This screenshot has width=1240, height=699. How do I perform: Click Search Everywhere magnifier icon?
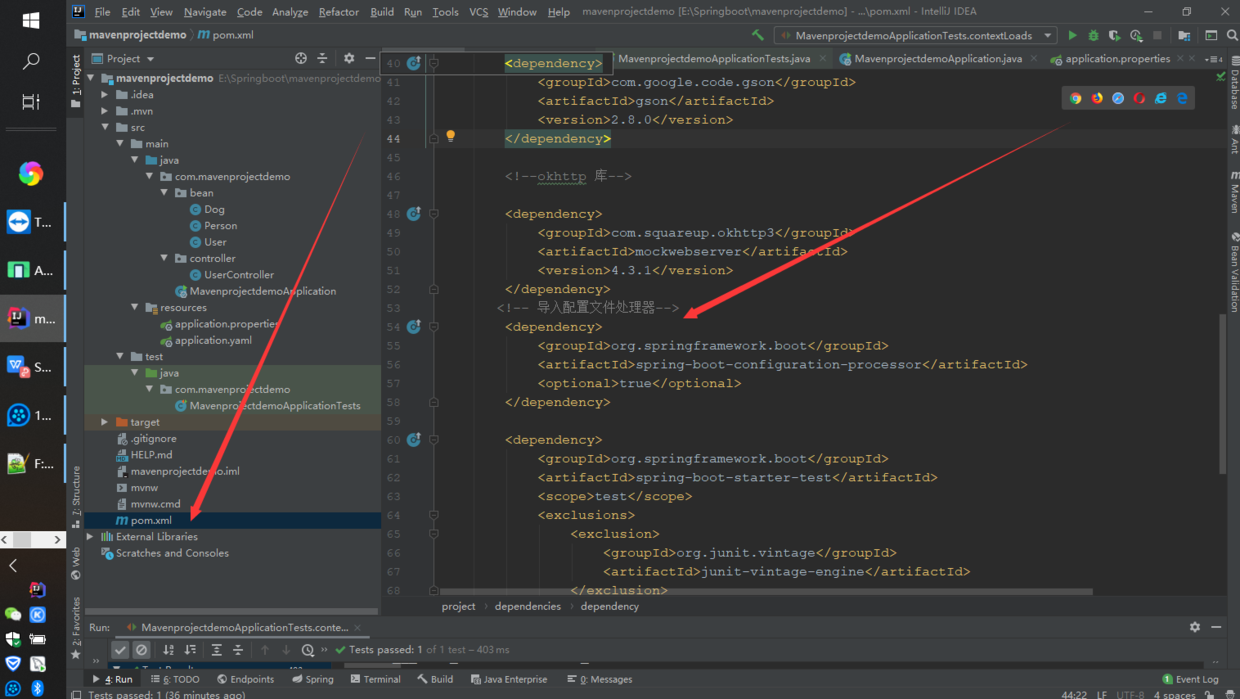(x=1232, y=36)
